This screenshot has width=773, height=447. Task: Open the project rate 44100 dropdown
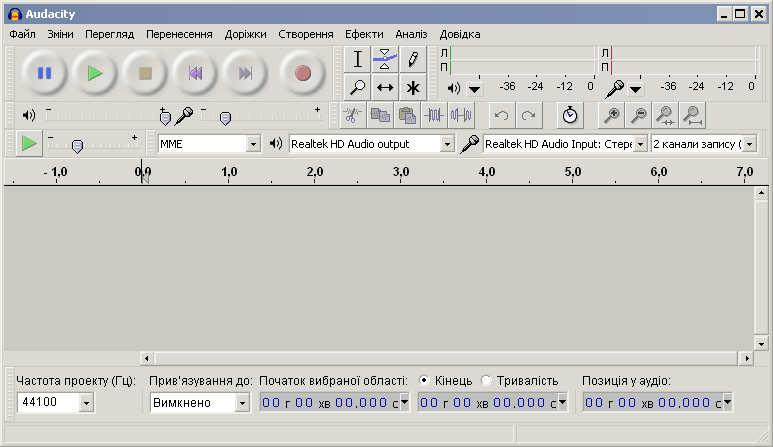(x=86, y=403)
